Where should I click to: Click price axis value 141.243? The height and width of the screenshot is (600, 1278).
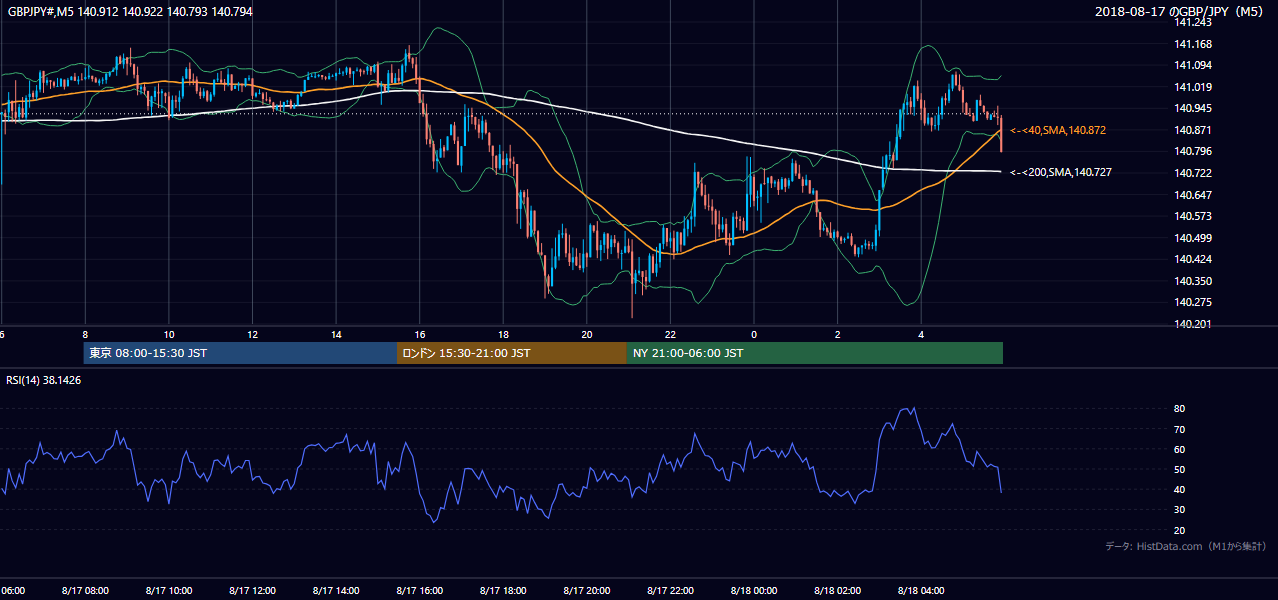tap(1194, 22)
